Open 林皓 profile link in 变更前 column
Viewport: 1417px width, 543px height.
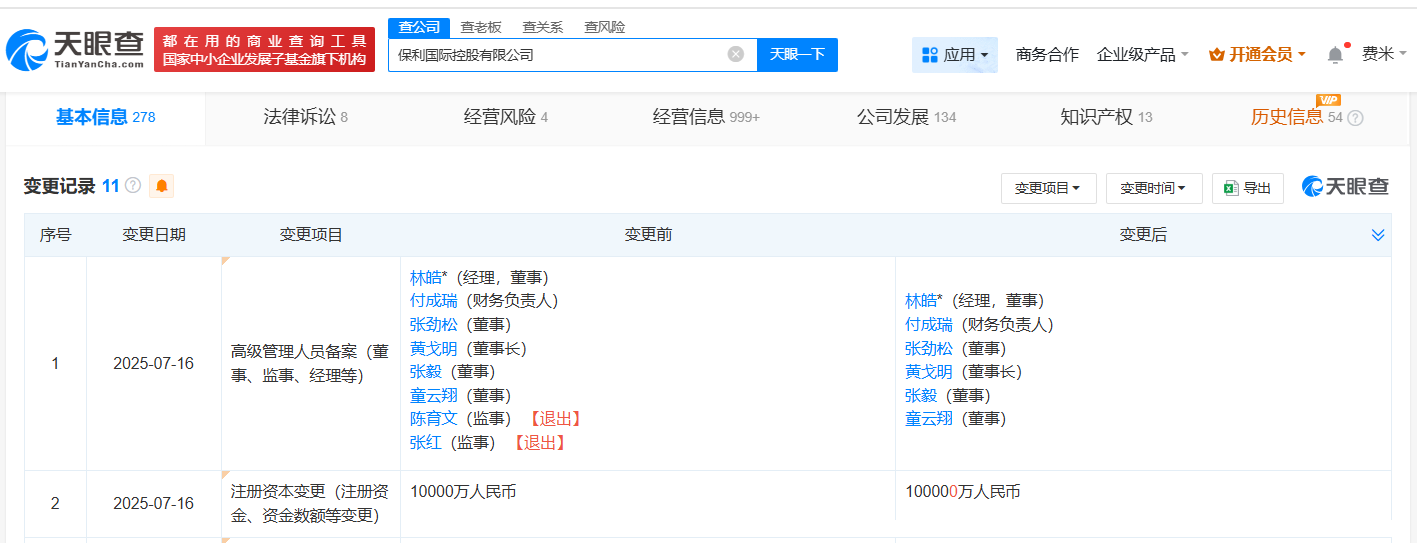tap(425, 278)
